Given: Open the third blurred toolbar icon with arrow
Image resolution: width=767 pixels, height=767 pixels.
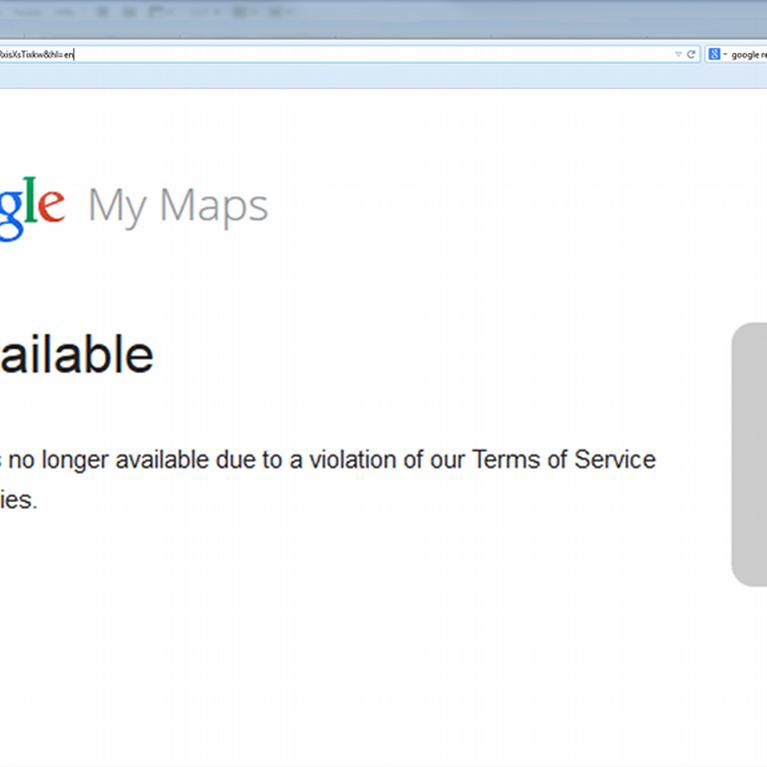Looking at the screenshot, I should 160,12.
